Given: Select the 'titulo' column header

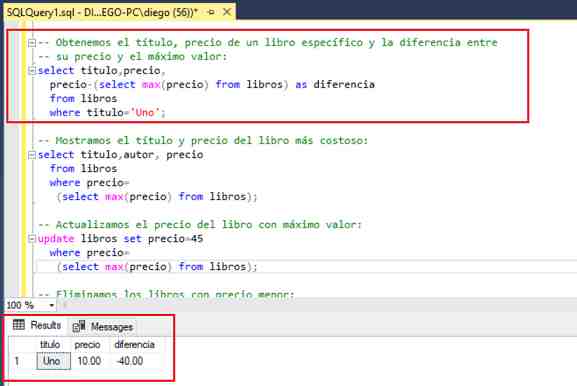Looking at the screenshot, I should 50,344.
